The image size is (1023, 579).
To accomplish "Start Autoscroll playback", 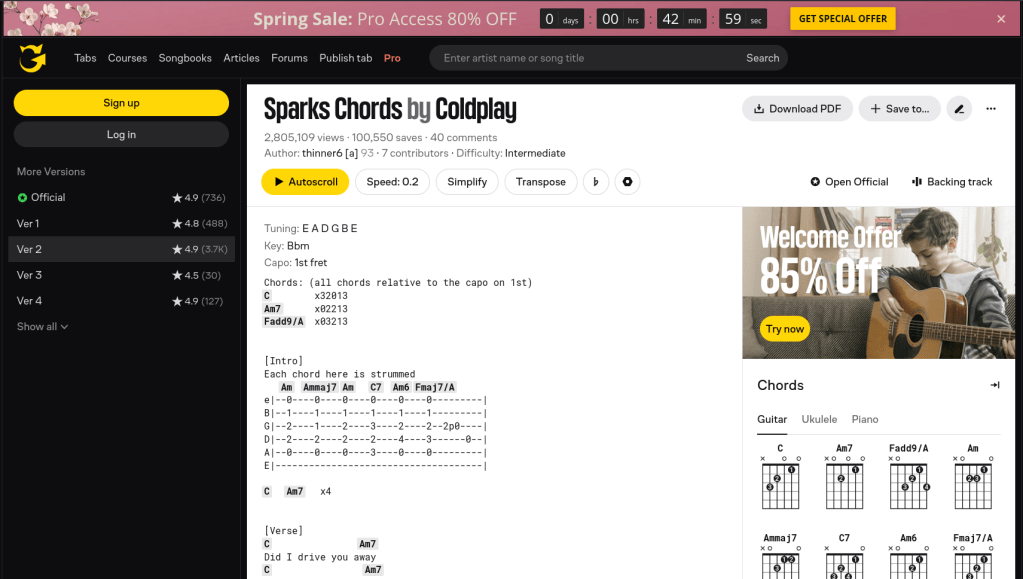I will coord(305,182).
